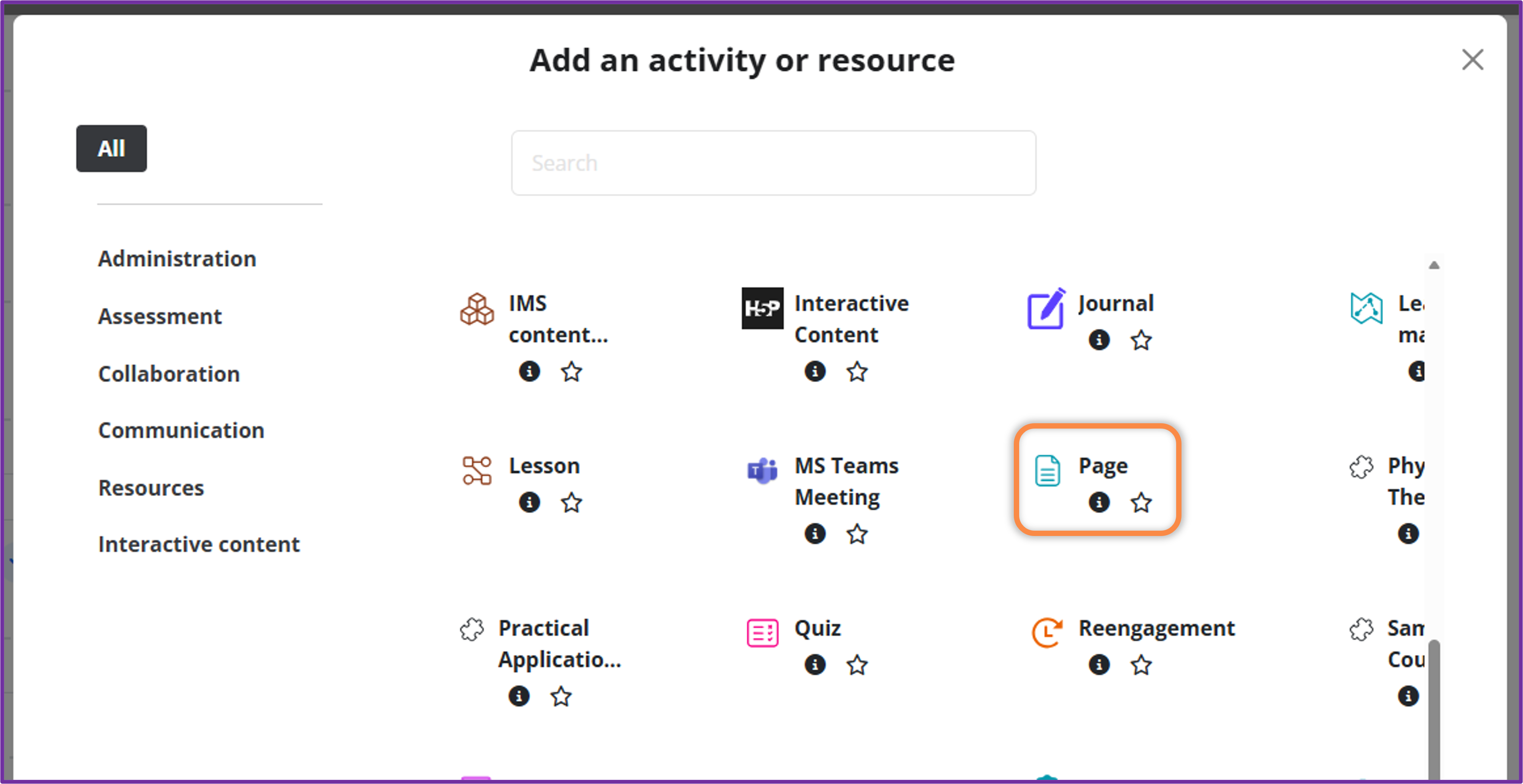Close the Add activity dialog

(x=1472, y=60)
